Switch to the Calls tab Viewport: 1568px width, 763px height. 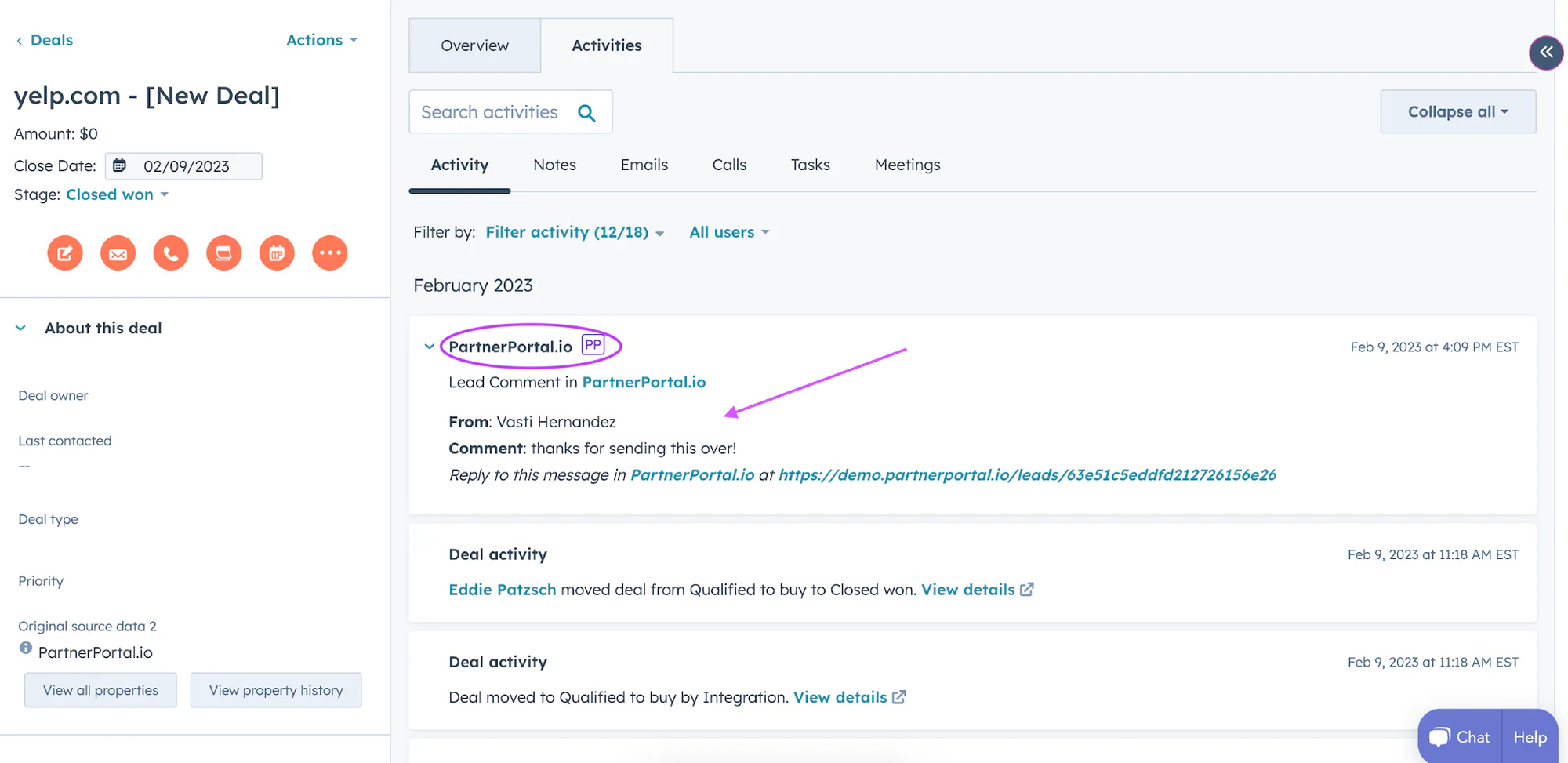point(729,165)
